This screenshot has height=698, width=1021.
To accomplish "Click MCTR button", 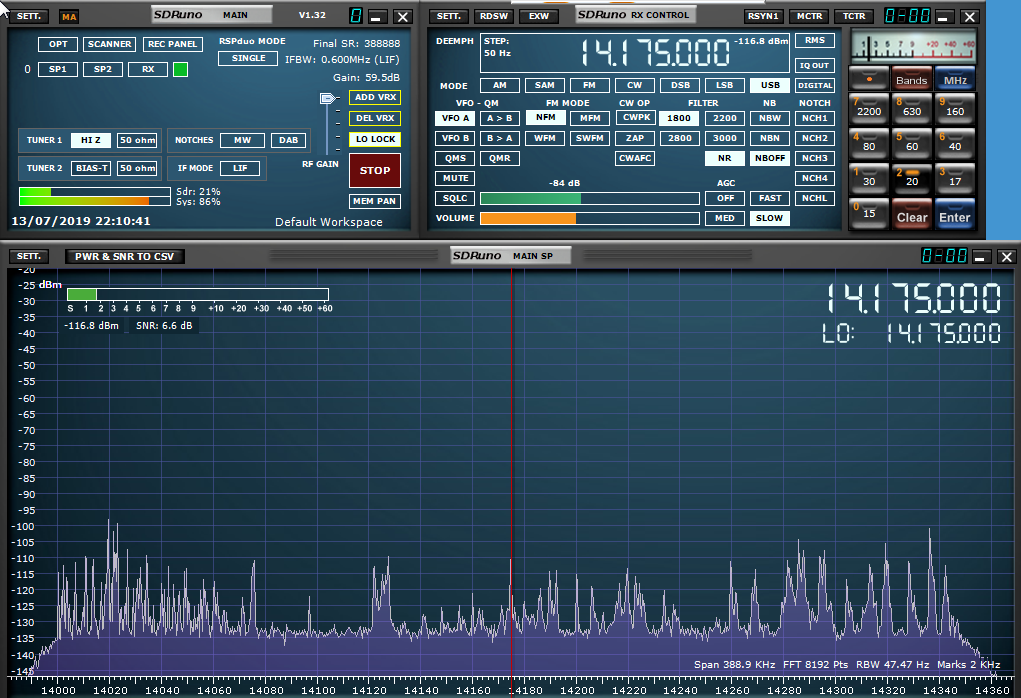I will pos(809,16).
